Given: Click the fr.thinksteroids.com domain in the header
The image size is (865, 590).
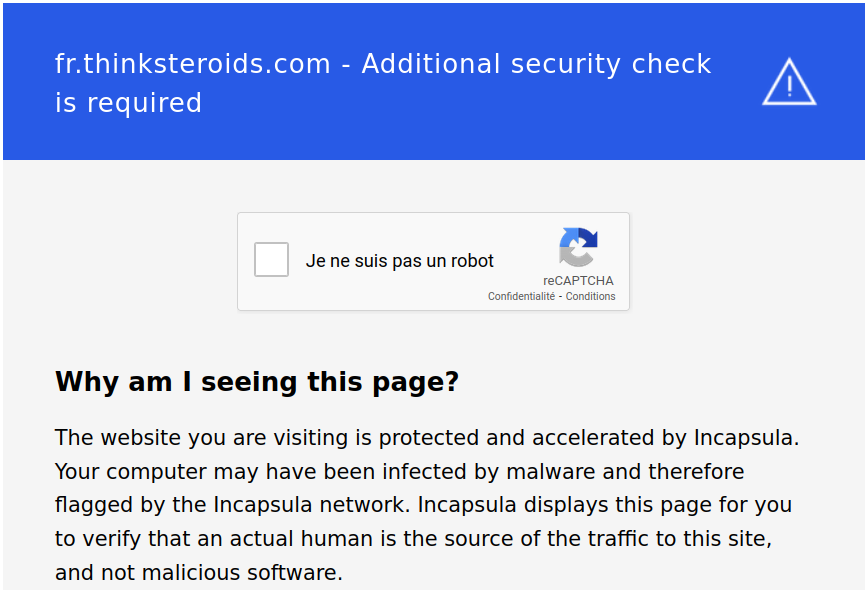Looking at the screenshot, I should point(192,64).
